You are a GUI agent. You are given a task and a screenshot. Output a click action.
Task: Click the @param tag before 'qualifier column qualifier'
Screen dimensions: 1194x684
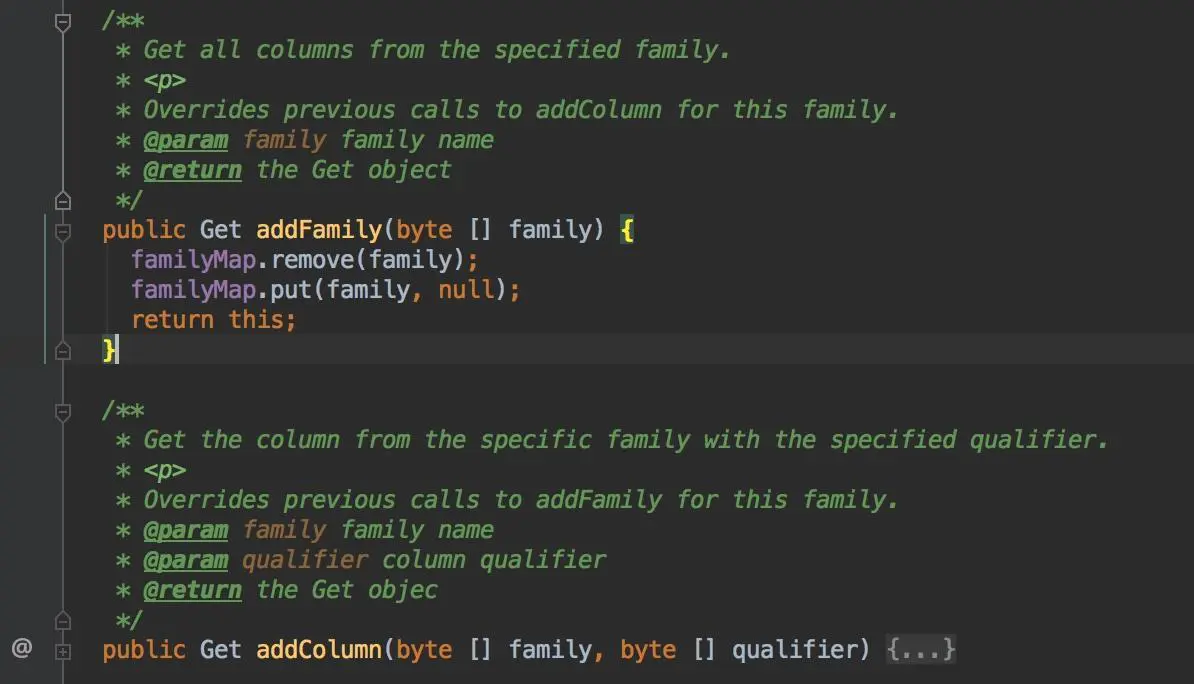186,560
